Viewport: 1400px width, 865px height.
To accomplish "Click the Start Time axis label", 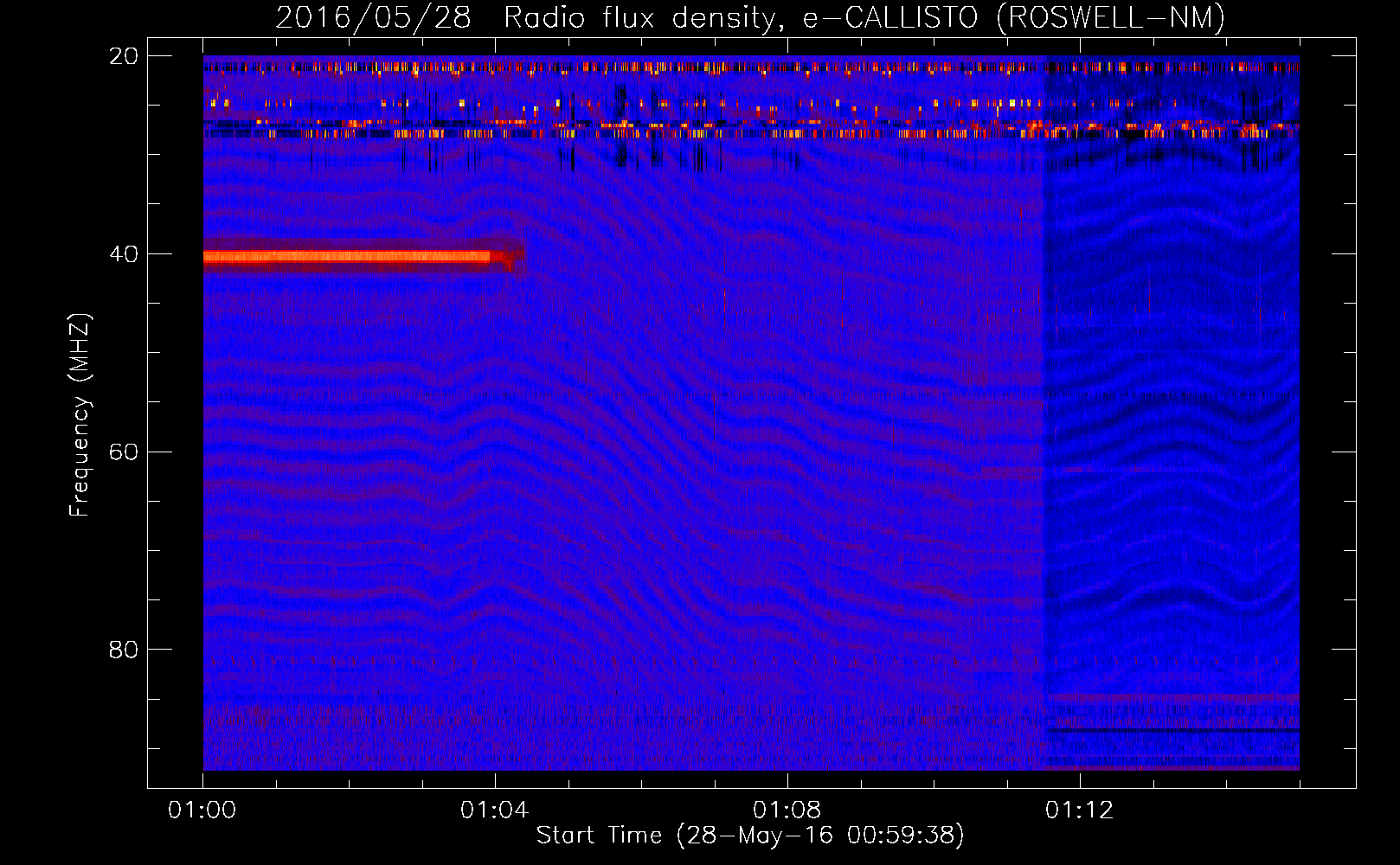I will coord(750,836).
